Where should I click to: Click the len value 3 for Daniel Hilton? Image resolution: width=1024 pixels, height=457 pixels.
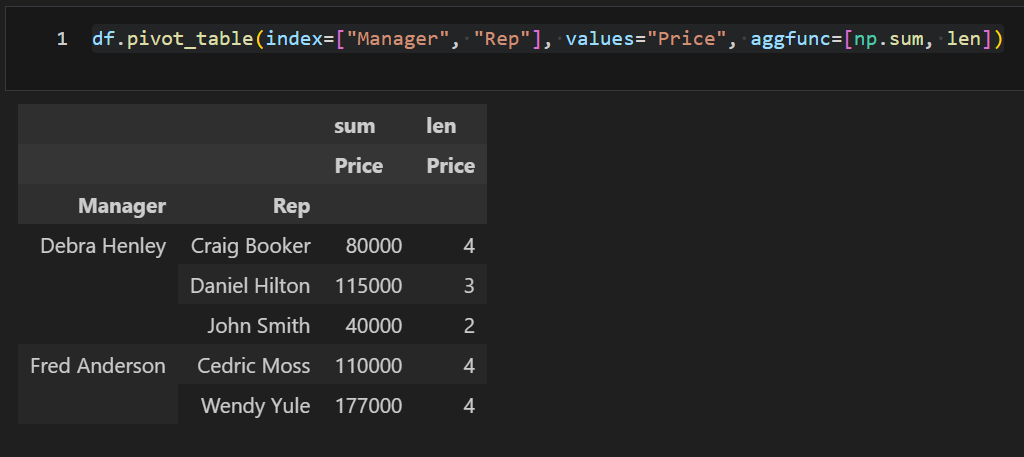pos(468,286)
